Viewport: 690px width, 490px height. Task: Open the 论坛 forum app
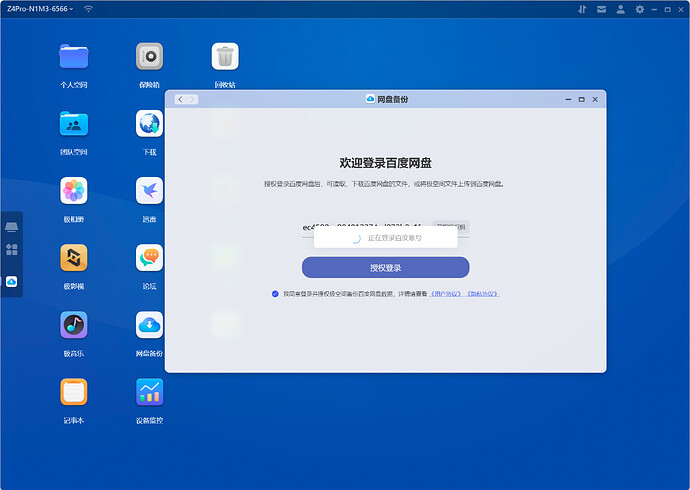tap(149, 257)
